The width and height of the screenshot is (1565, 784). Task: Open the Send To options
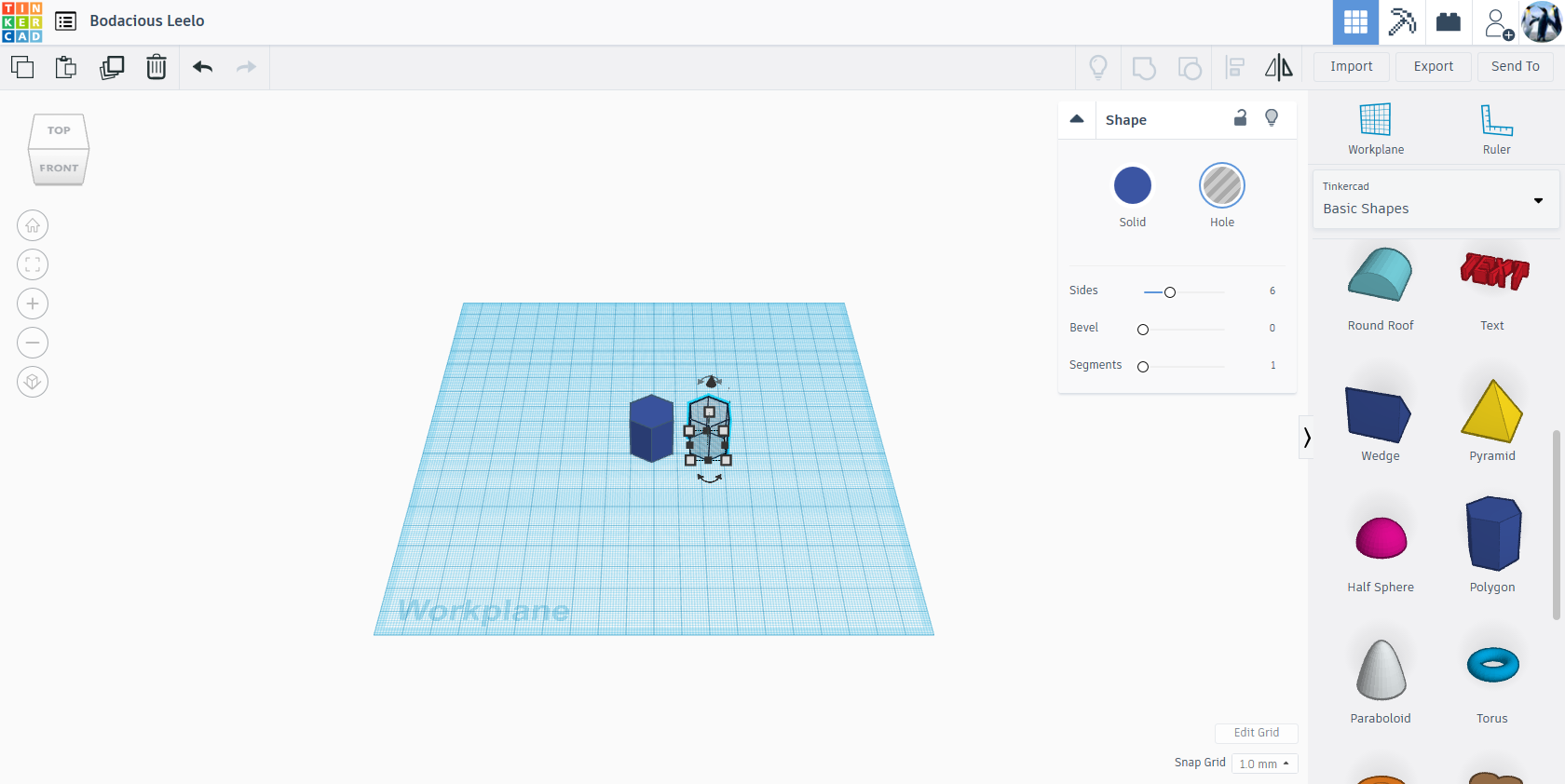pyautogui.click(x=1516, y=66)
